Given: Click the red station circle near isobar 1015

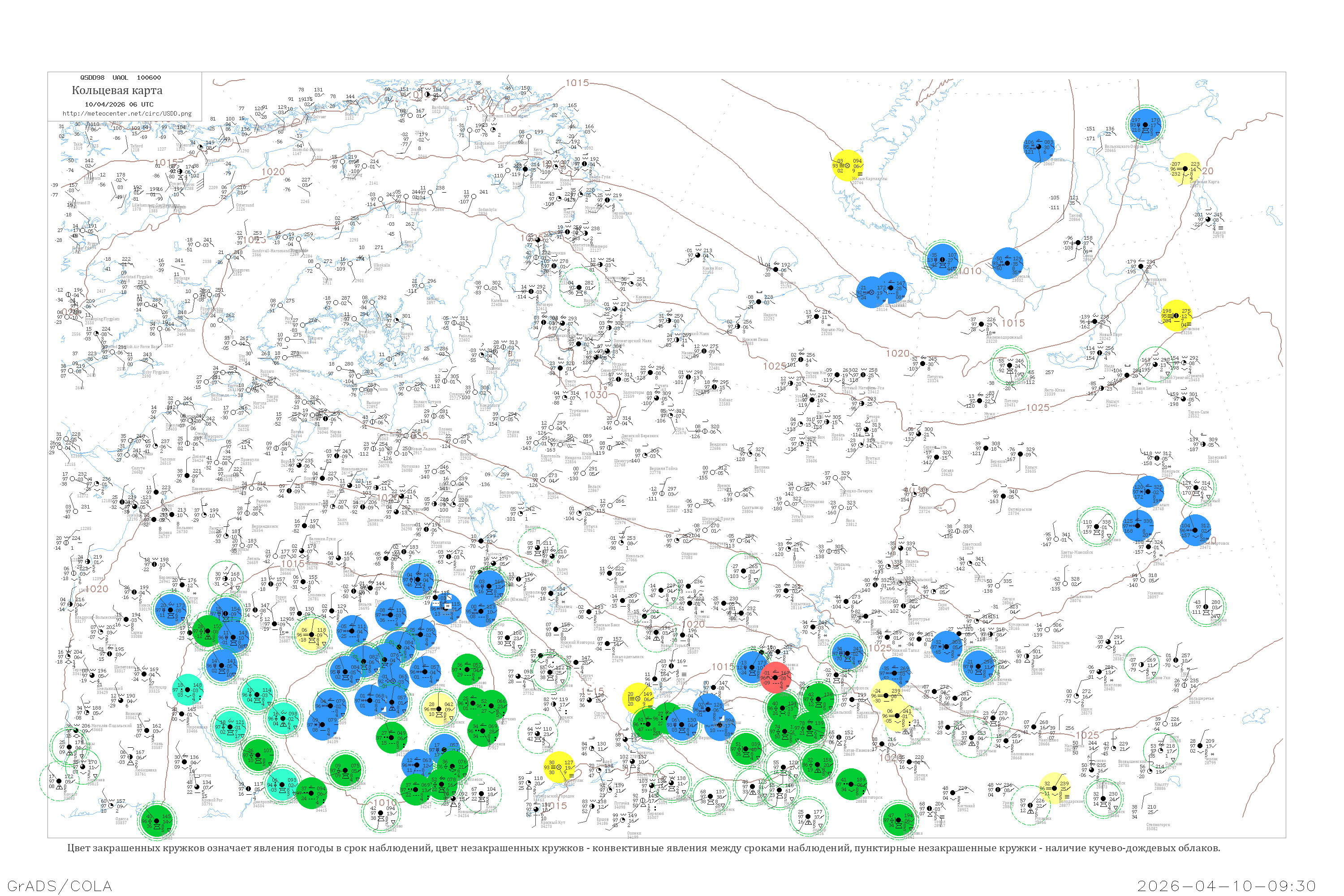Looking at the screenshot, I should 775,677.
